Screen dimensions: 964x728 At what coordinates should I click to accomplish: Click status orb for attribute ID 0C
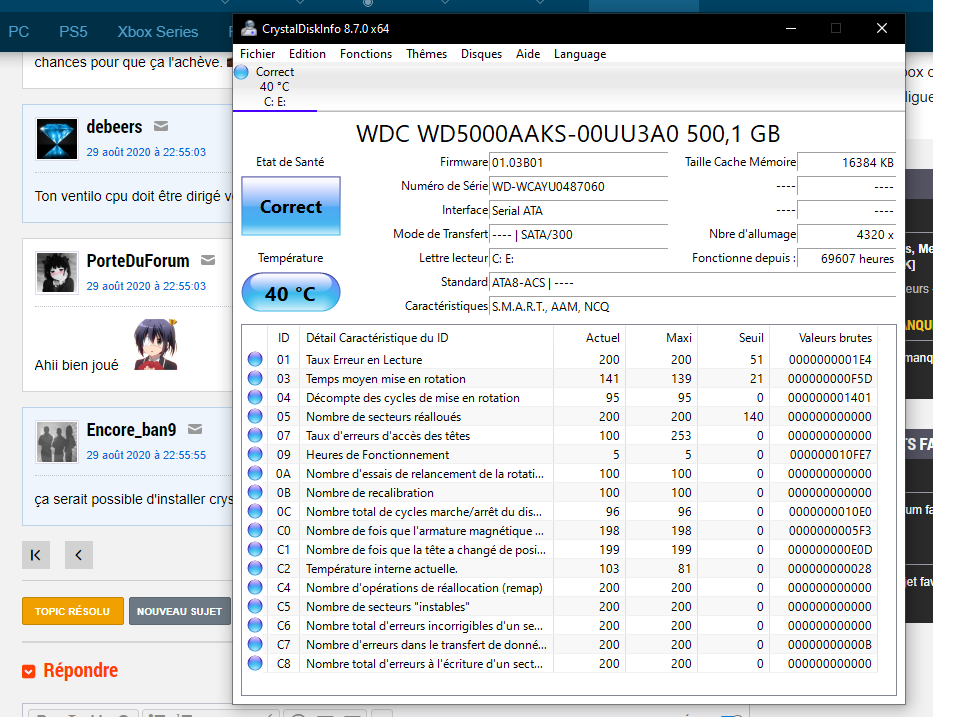[x=255, y=512]
